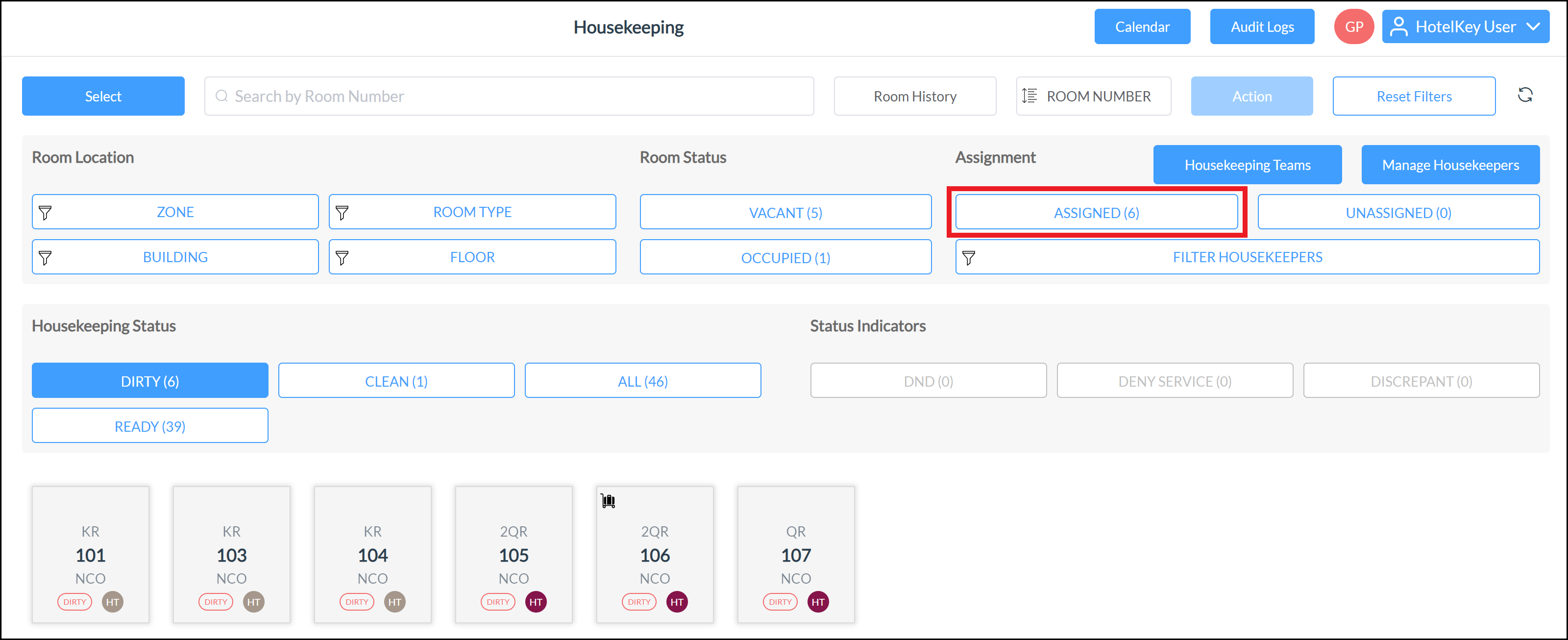
Task: Open the Audit Logs
Action: click(1262, 26)
